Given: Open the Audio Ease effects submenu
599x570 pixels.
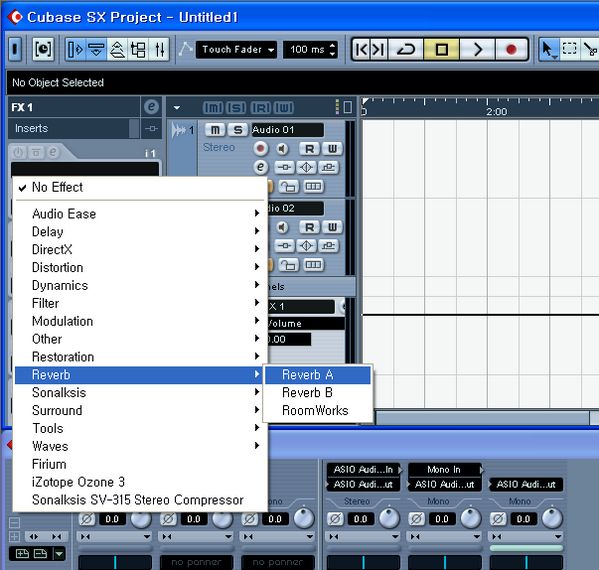Looking at the screenshot, I should (140, 214).
